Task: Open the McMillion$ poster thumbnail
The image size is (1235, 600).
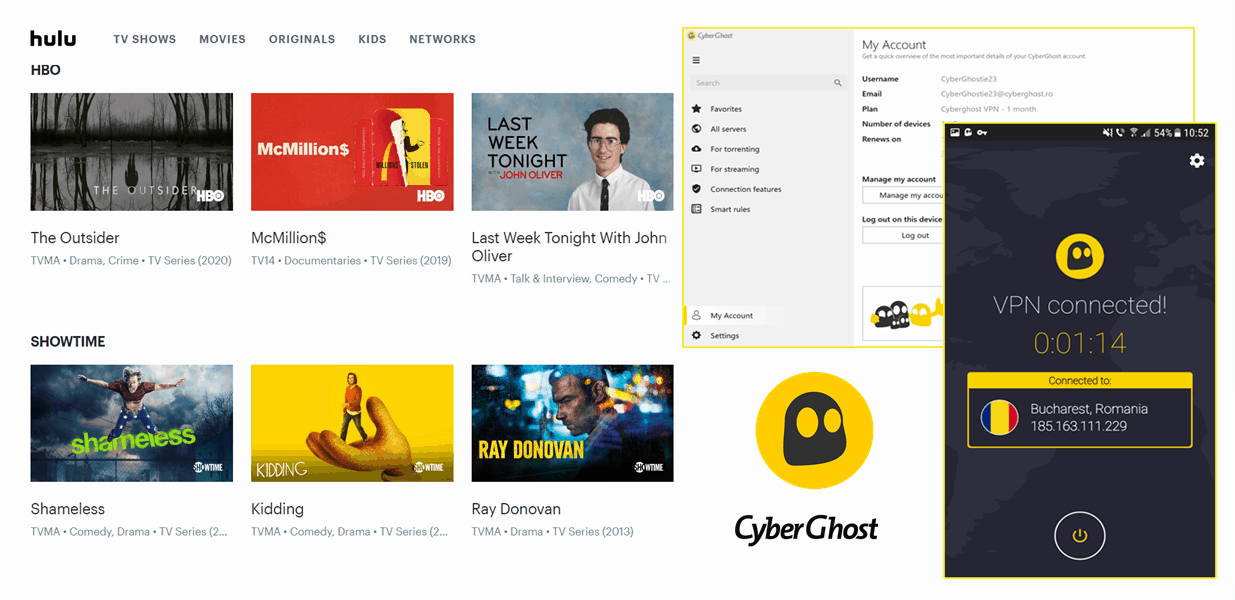Action: coord(352,152)
